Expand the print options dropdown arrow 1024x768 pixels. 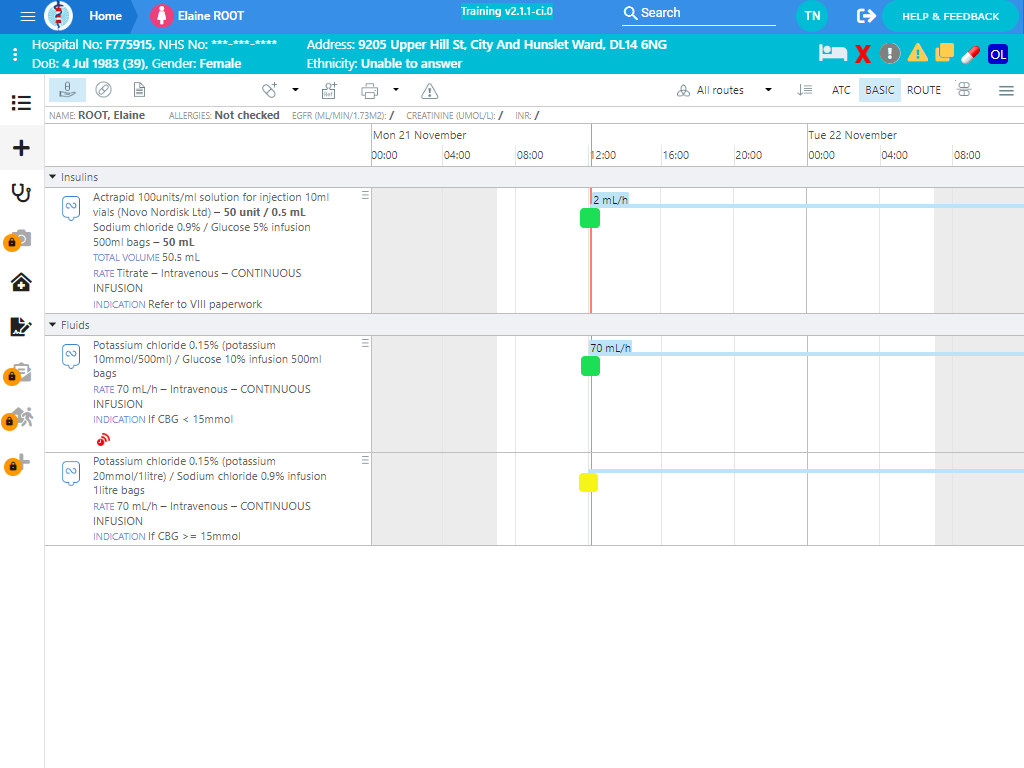tap(396, 90)
